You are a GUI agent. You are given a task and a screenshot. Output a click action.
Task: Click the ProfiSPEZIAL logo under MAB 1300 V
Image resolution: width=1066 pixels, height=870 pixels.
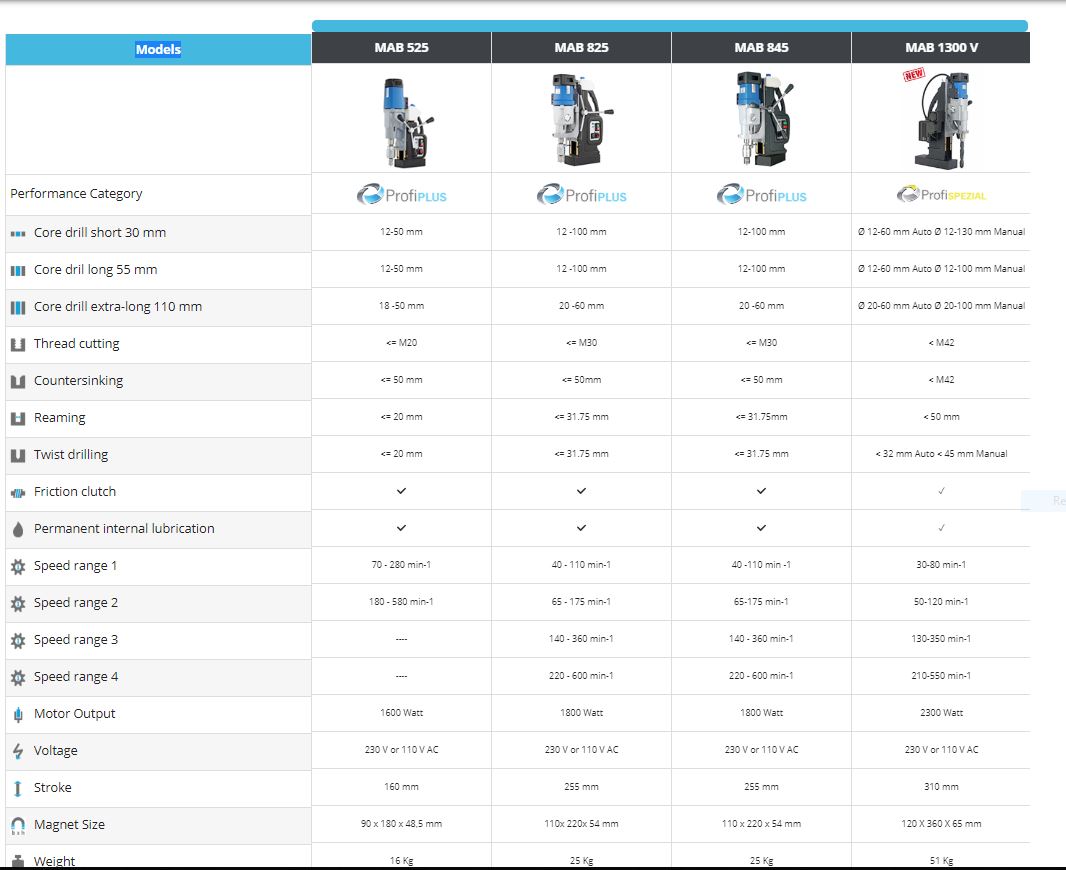941,194
